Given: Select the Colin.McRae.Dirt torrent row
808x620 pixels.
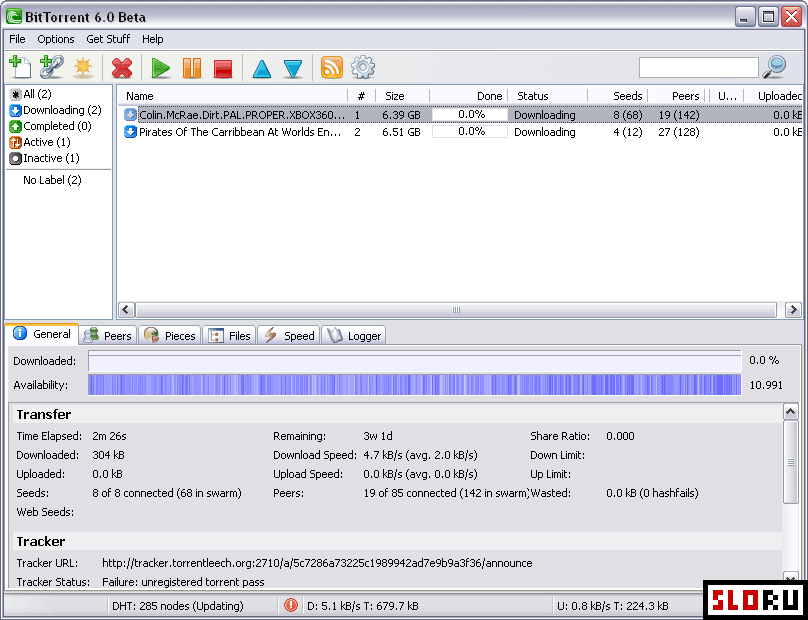Looking at the screenshot, I should coord(460,114).
